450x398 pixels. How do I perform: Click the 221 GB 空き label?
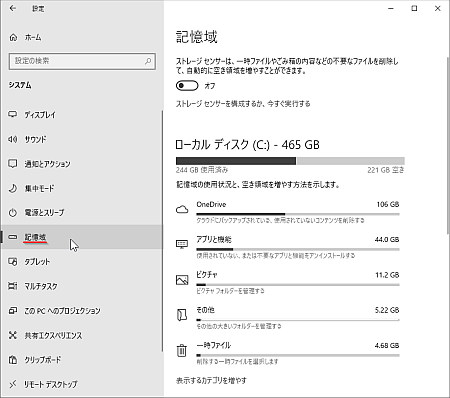tap(386, 170)
